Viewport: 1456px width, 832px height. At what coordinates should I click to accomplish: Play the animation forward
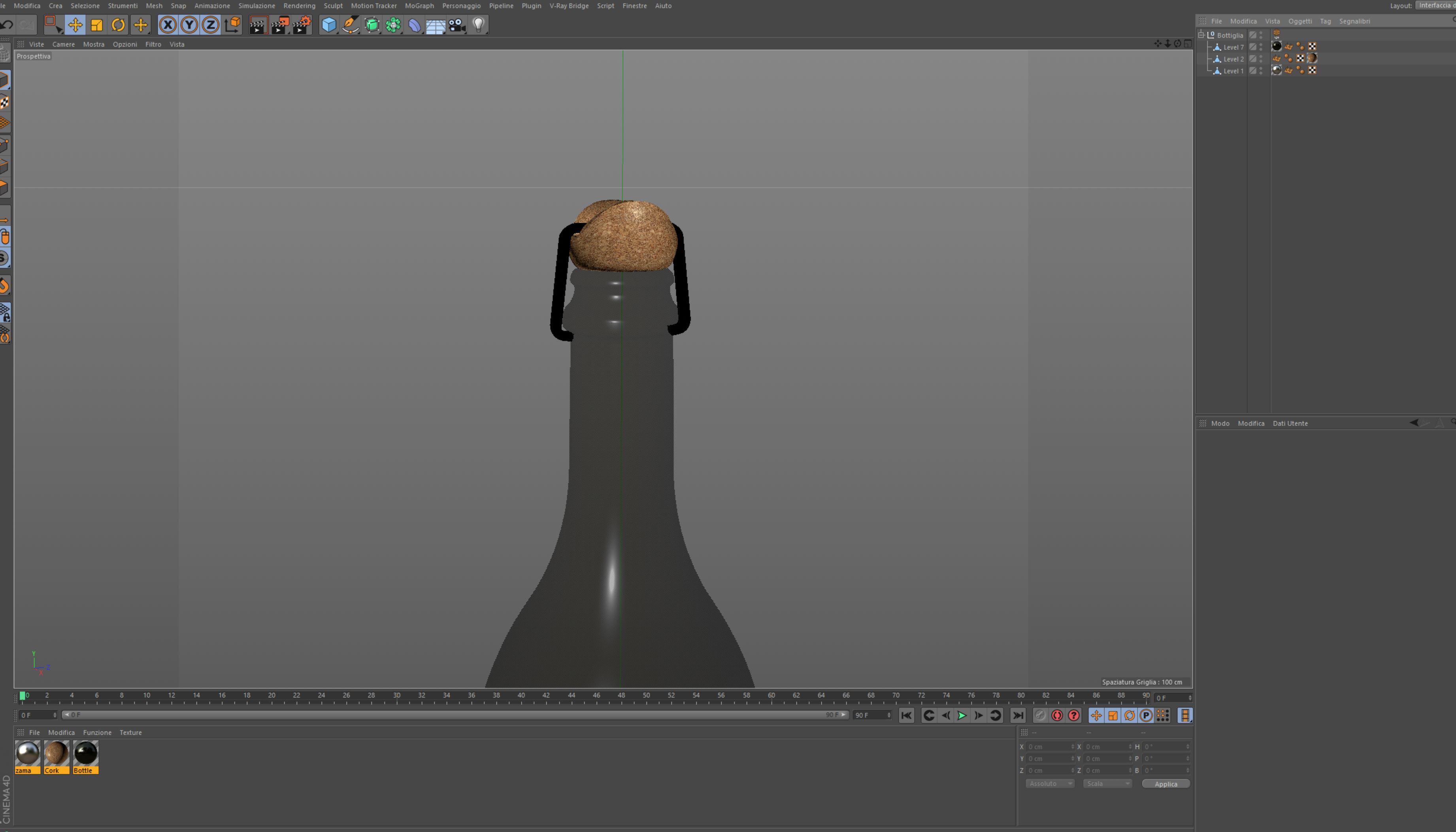(962, 715)
